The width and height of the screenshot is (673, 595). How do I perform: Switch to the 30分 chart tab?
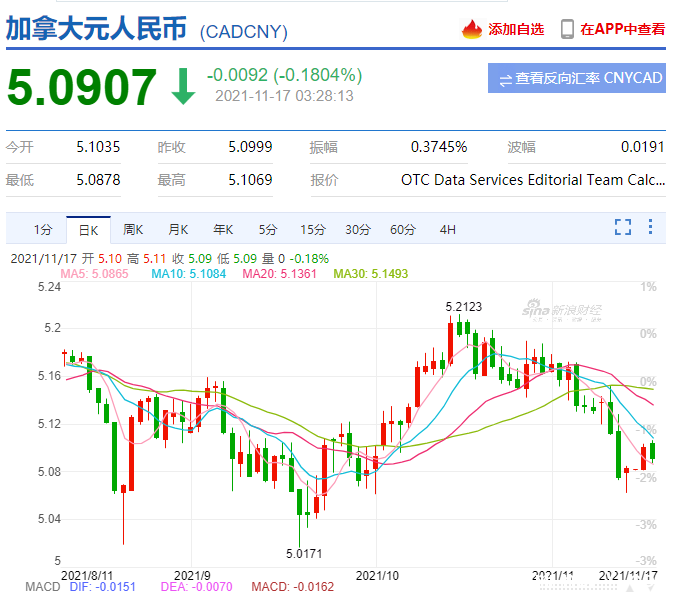tap(358, 230)
